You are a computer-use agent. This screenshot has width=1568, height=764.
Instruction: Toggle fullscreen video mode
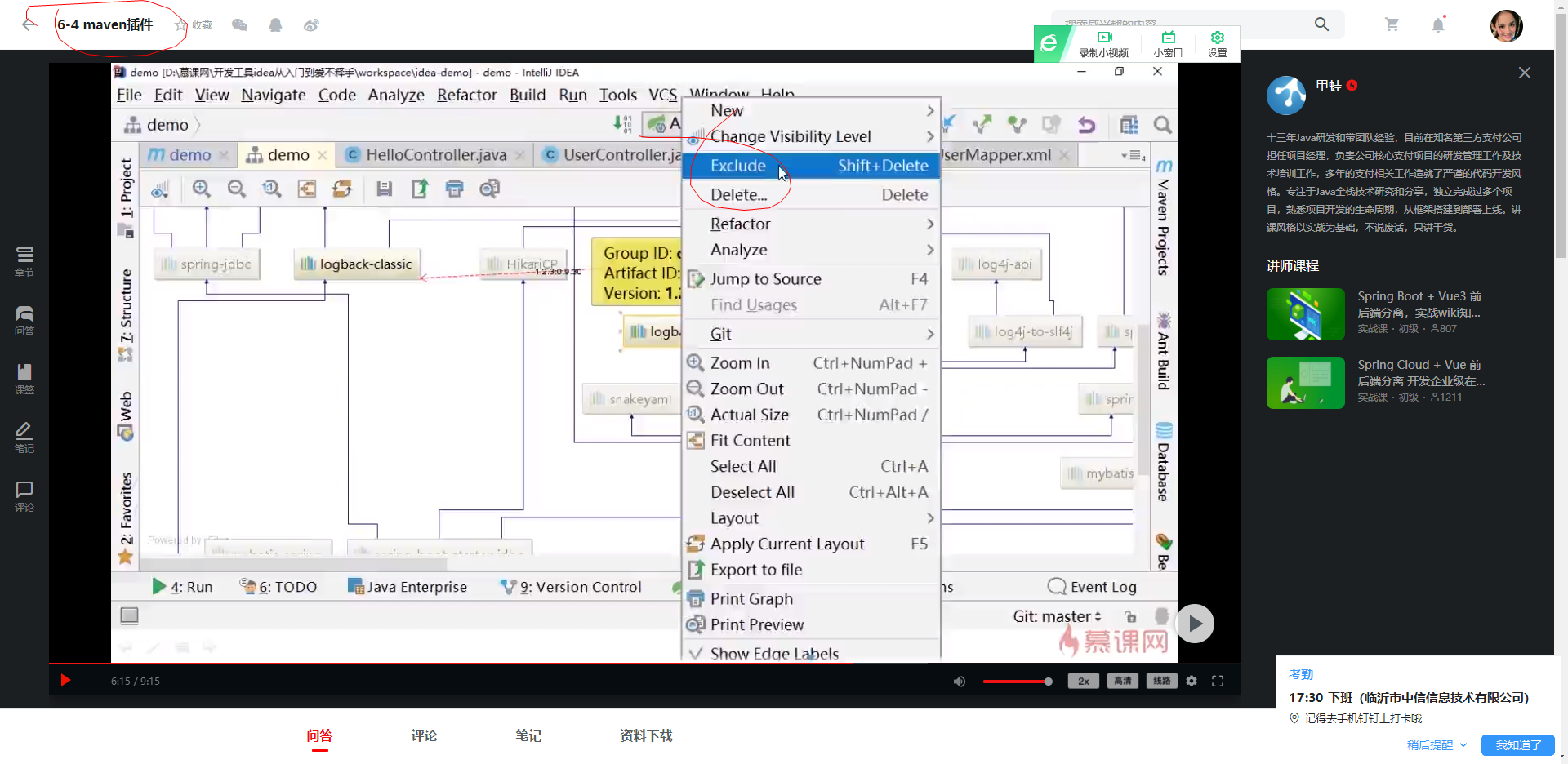[x=1218, y=681]
